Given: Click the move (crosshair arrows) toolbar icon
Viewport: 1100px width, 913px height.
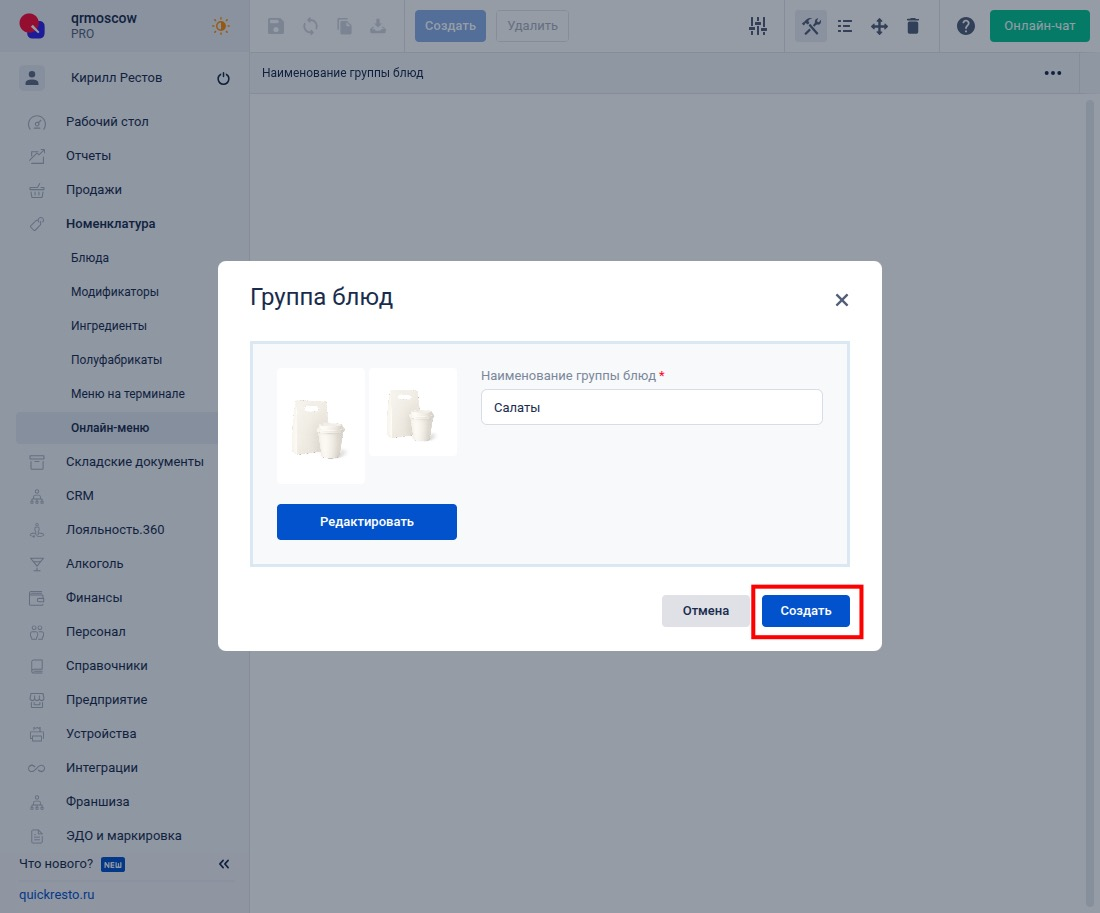Looking at the screenshot, I should click(x=878, y=26).
